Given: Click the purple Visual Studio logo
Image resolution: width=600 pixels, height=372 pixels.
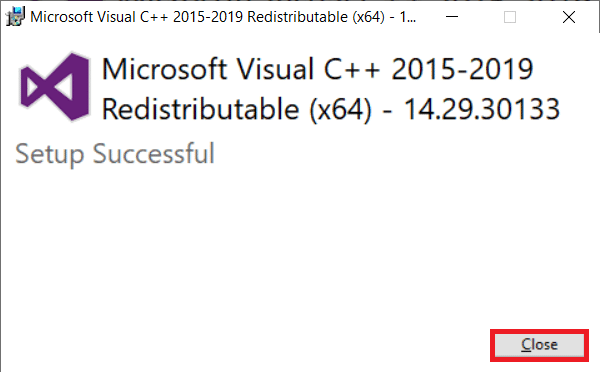Looking at the screenshot, I should coord(54,87).
